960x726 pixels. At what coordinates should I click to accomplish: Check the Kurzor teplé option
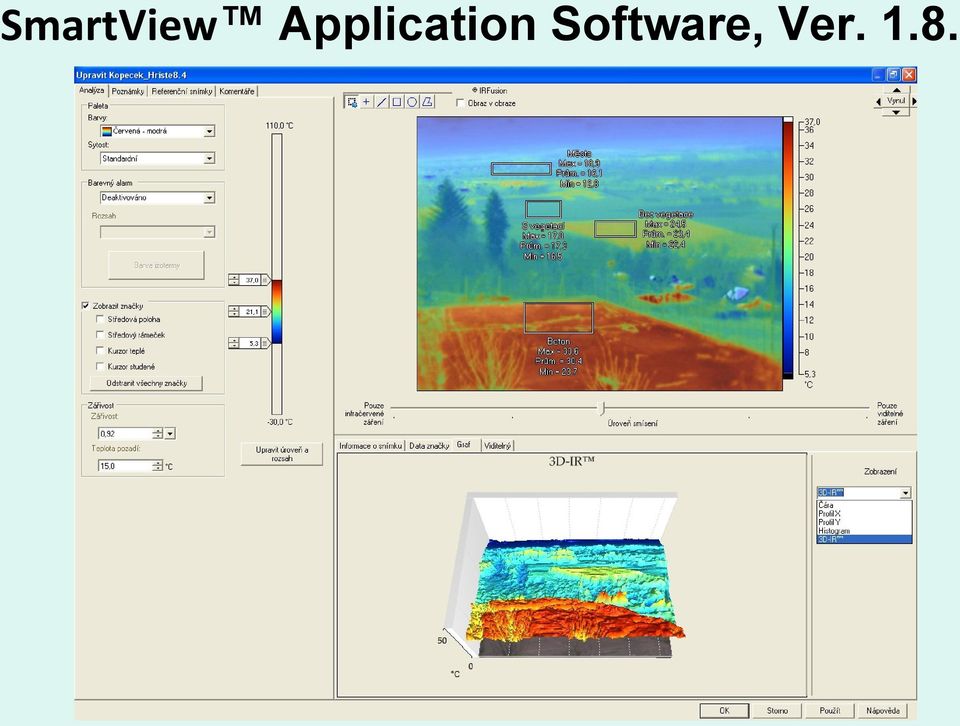(100, 351)
